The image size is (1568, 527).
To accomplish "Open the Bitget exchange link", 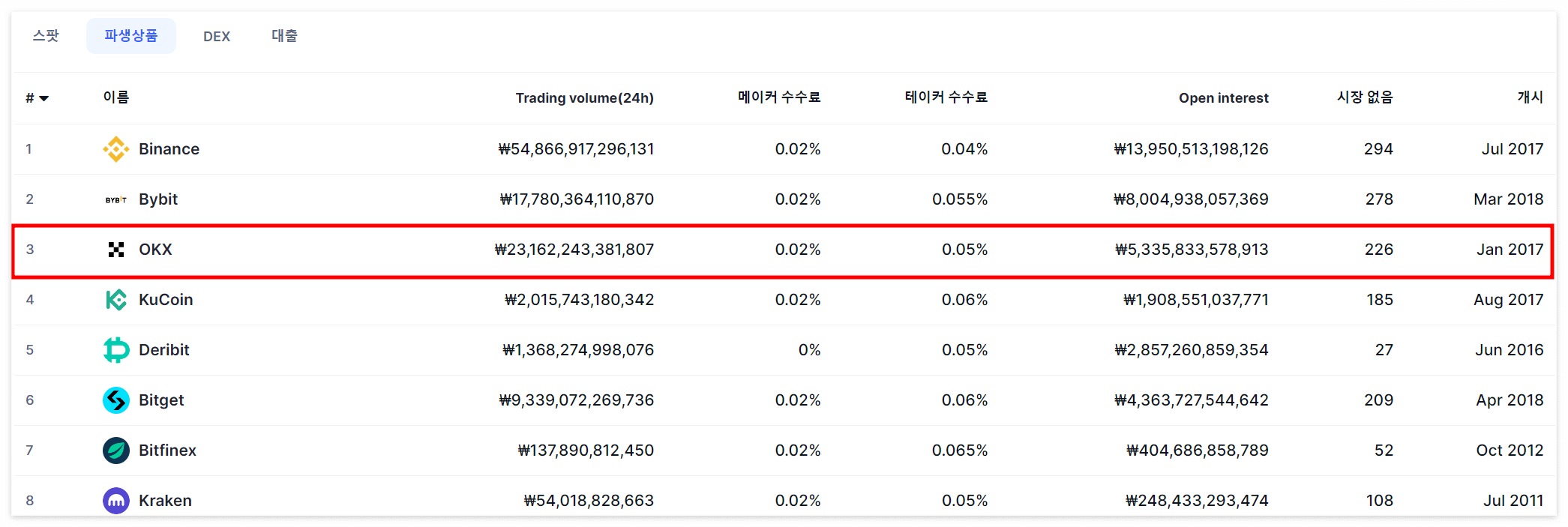I will (x=161, y=400).
